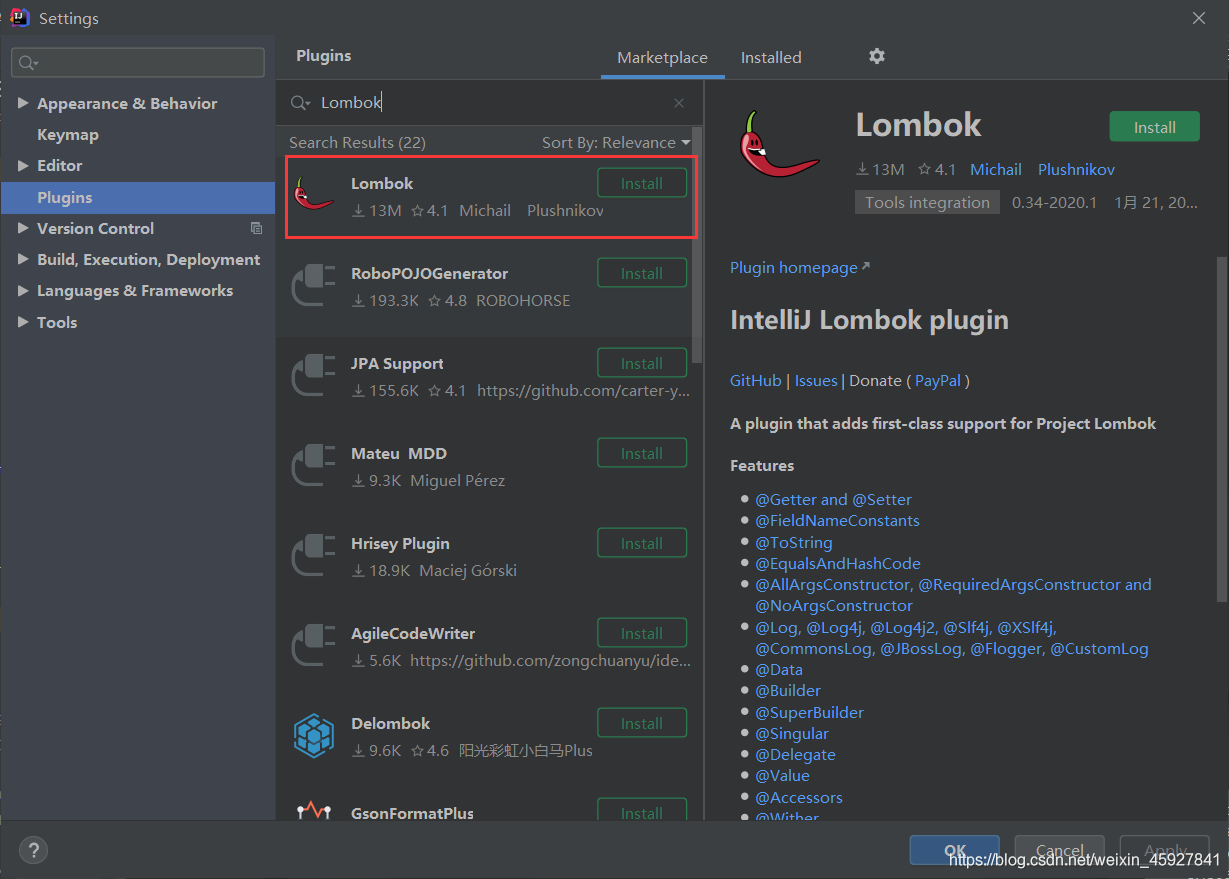Click the plugin description scrollbar

pyautogui.click(x=1221, y=430)
